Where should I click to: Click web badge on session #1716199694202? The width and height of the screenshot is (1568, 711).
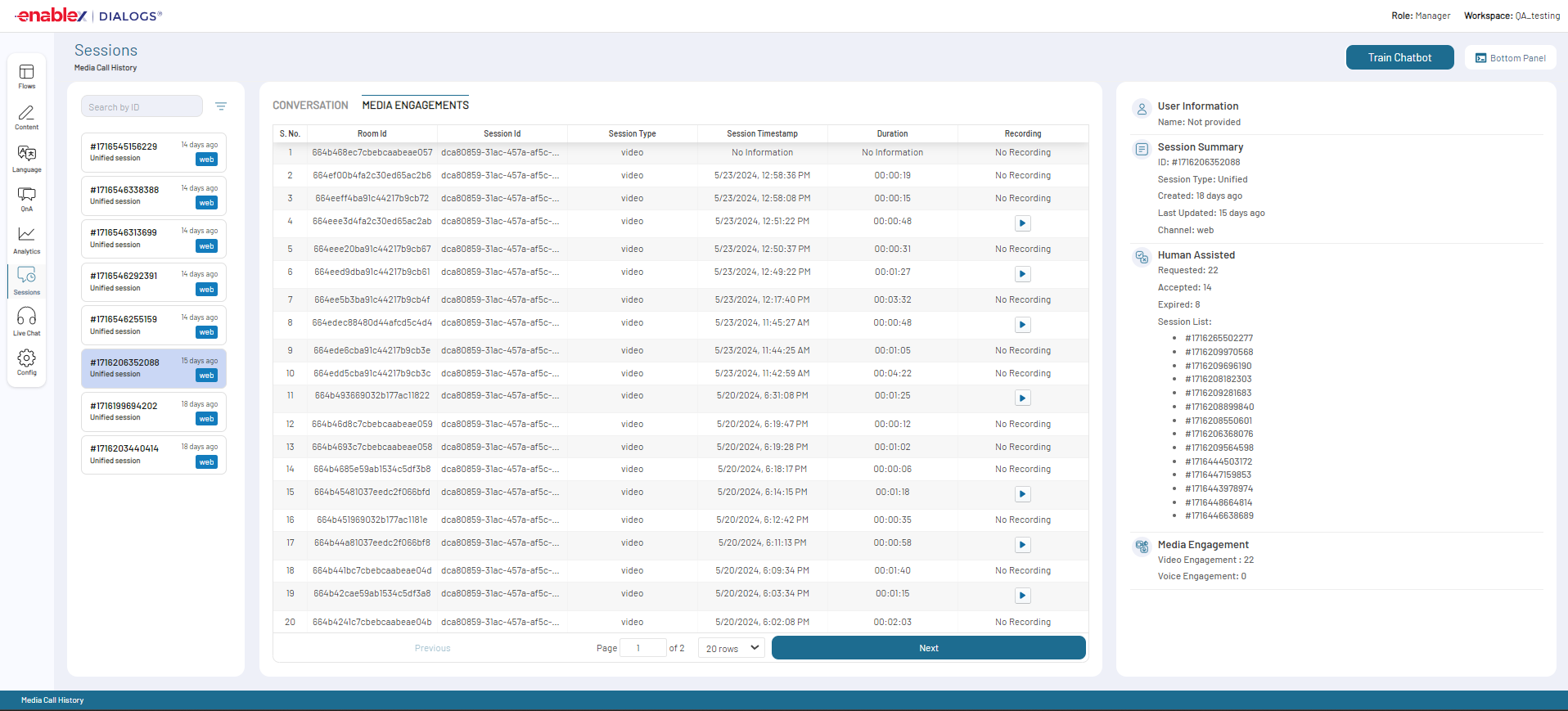pyautogui.click(x=206, y=419)
